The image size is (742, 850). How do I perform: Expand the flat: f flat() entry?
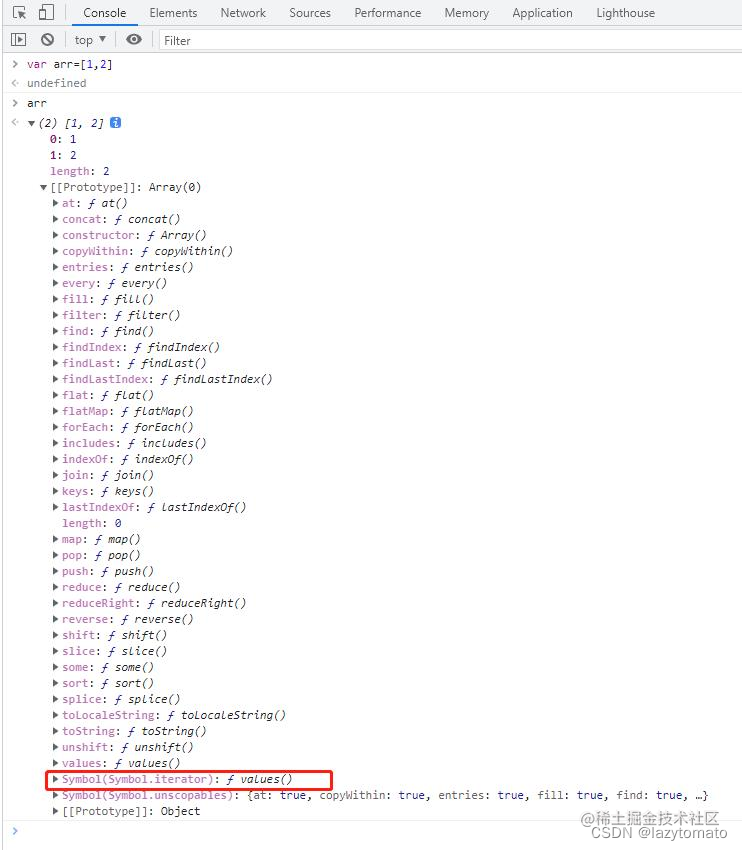pyautogui.click(x=55, y=395)
